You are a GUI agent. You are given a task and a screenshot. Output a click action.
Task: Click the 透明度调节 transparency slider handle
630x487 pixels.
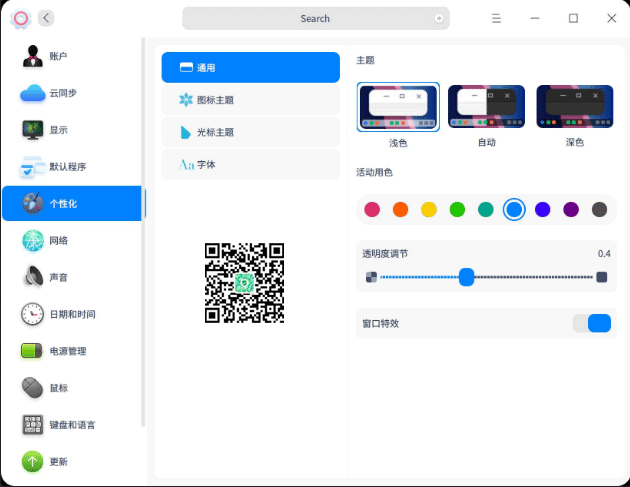(466, 277)
